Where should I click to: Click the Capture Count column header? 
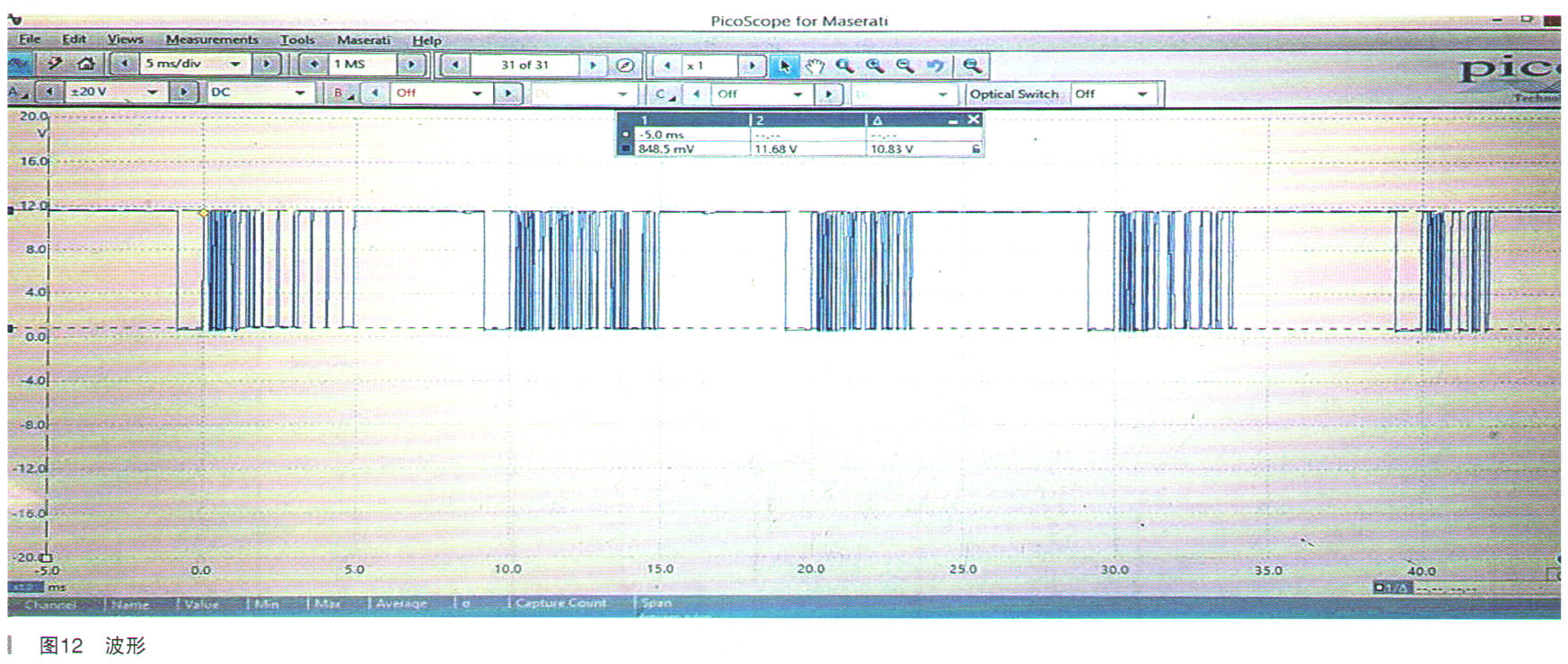coord(561,604)
